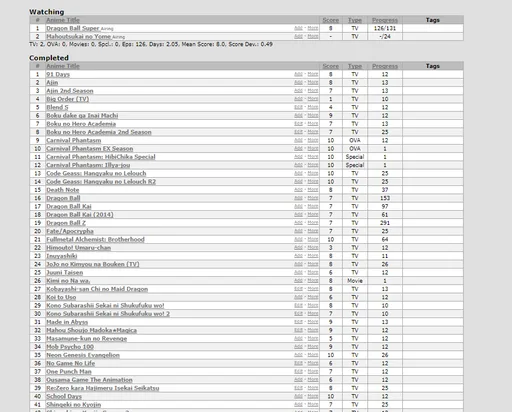This screenshot has width=512, height=412.
Task: Open the Dragon Ball Super anime link
Action: click(x=73, y=28)
